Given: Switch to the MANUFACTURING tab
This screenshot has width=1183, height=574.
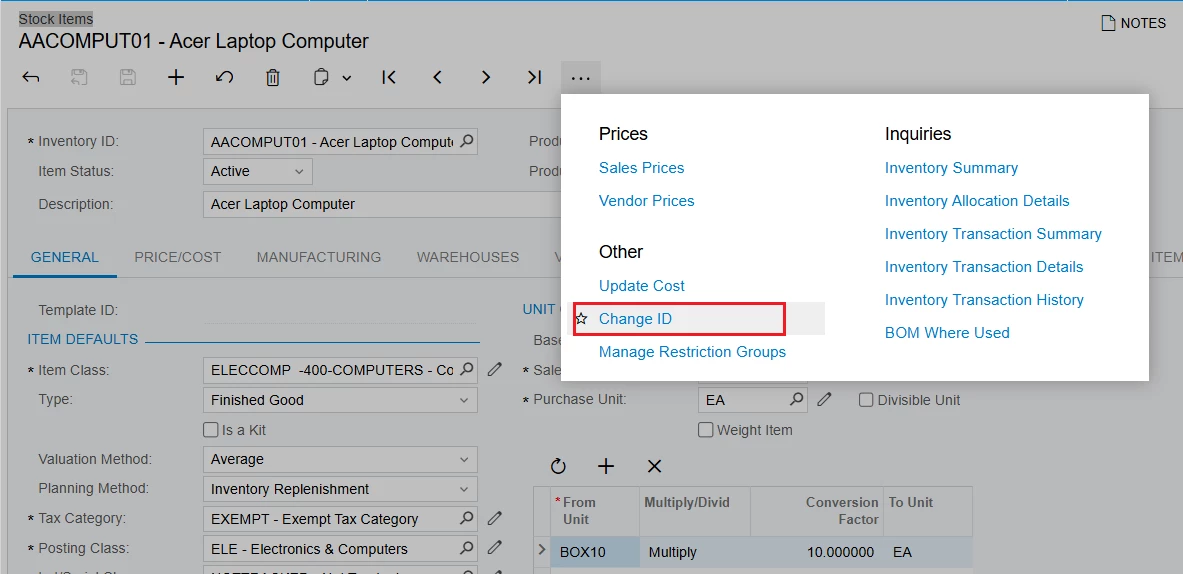Looking at the screenshot, I should 318,257.
